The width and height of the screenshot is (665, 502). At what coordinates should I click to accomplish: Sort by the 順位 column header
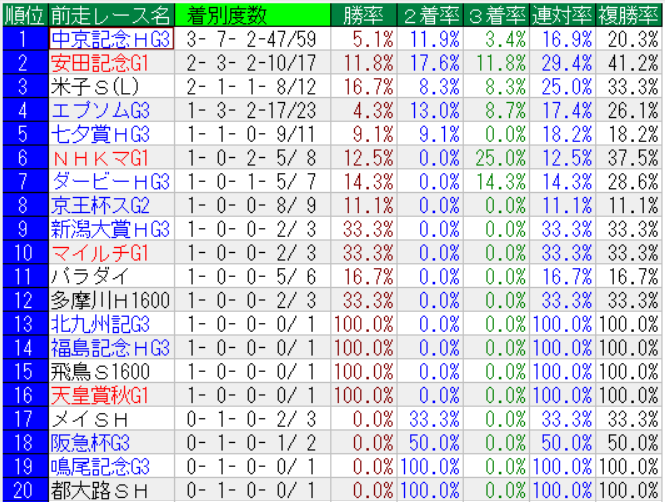coord(25,15)
